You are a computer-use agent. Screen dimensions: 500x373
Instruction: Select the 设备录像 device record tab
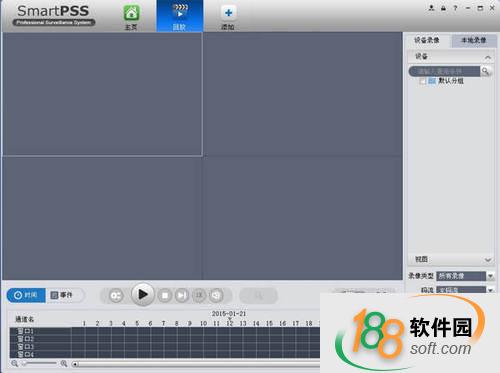coord(427,40)
